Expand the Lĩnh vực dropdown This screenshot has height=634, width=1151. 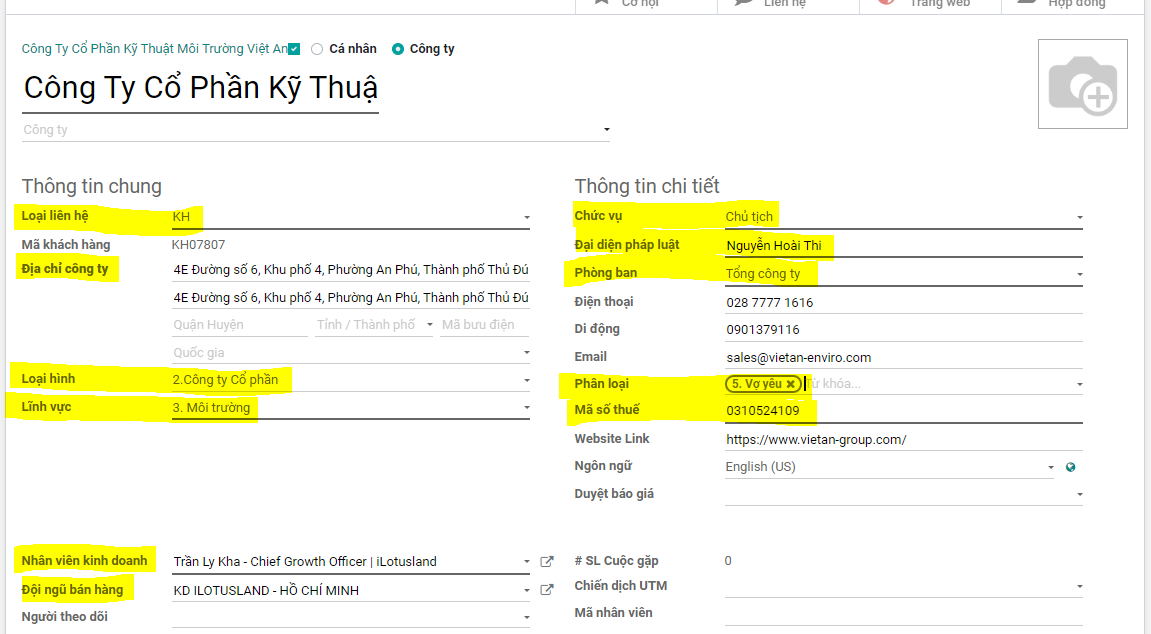click(x=527, y=407)
